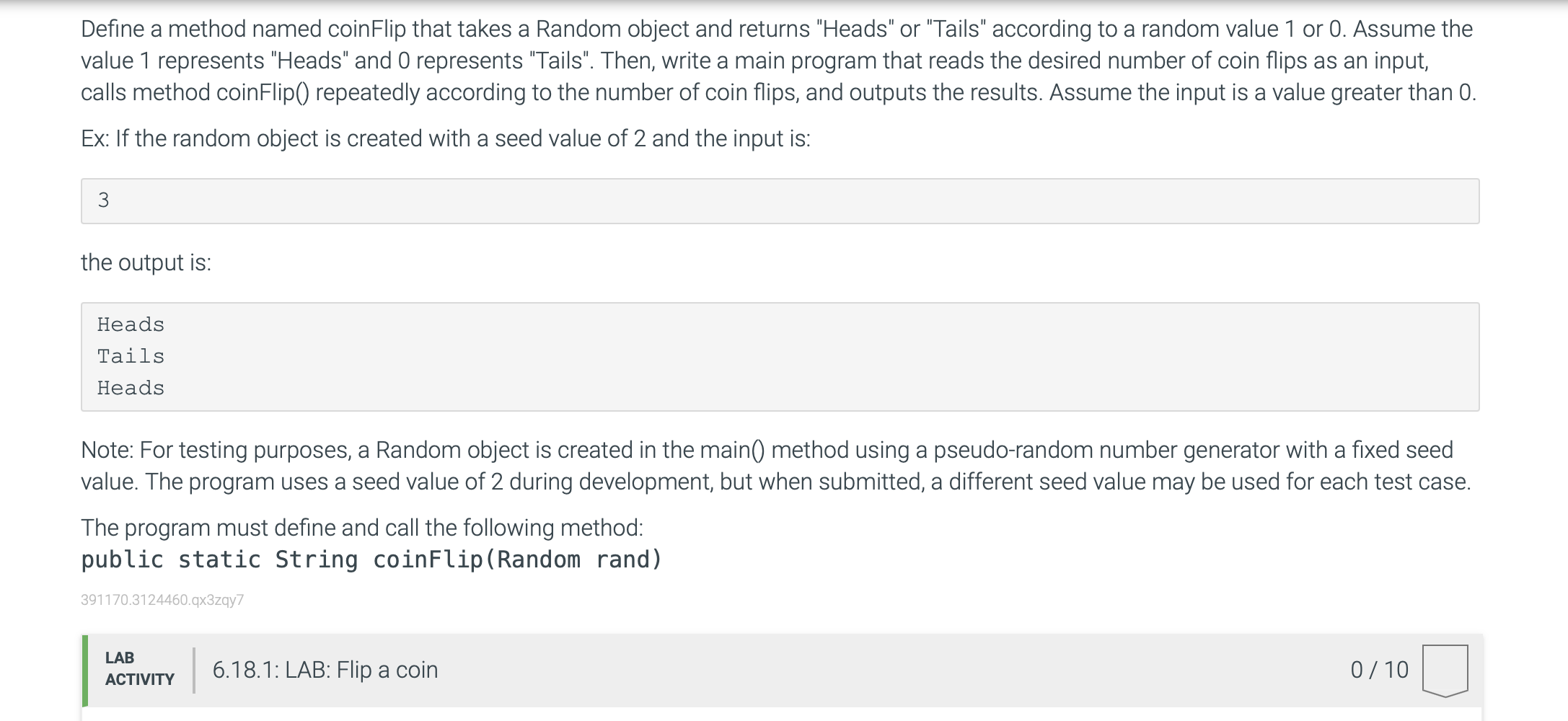Viewport: 1568px width, 721px height.
Task: Click the 'the output is:' text
Action: coord(146,262)
